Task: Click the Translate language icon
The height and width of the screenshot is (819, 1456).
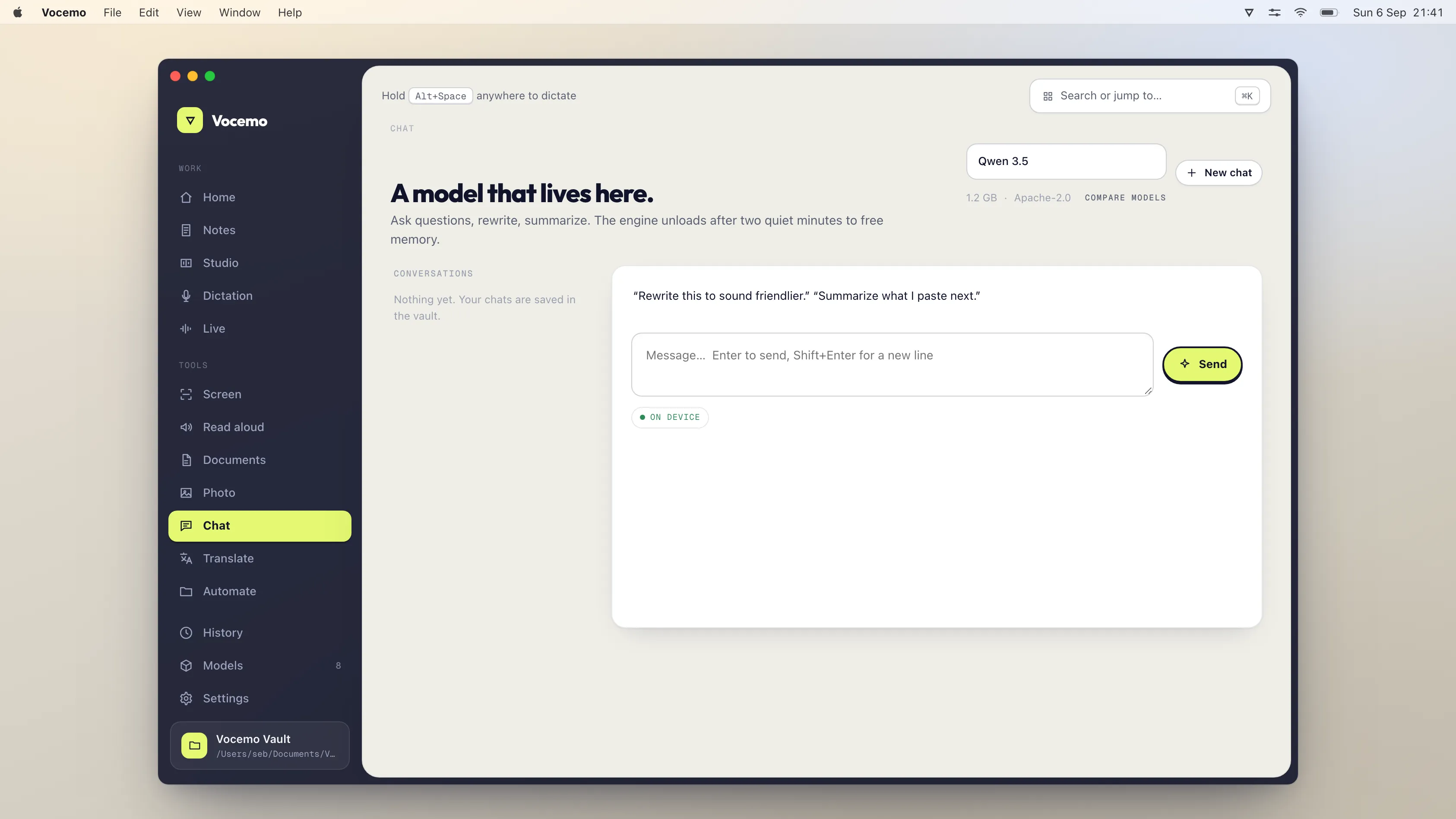Action: [186, 558]
